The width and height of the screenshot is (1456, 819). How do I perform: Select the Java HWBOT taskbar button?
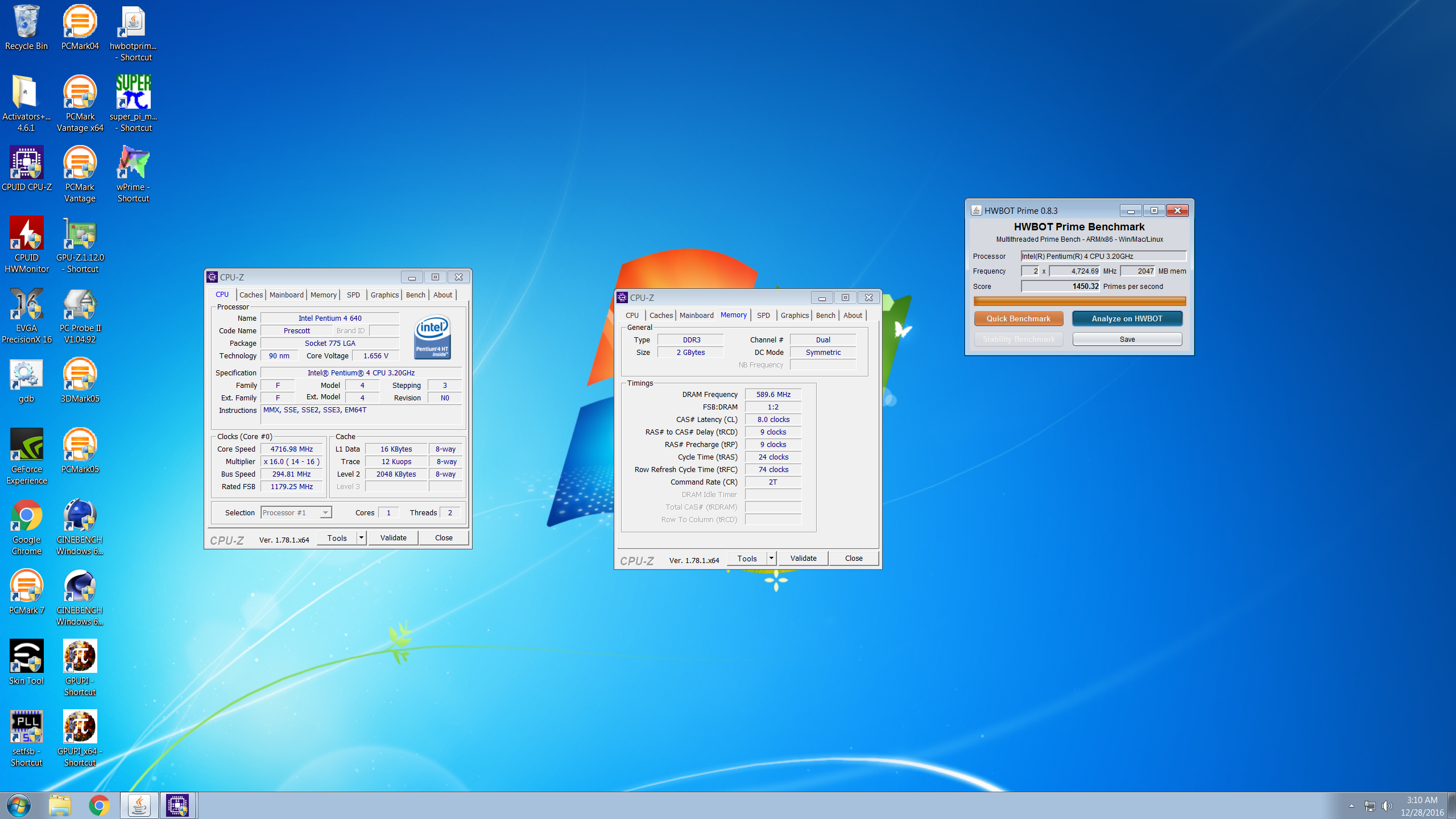coord(139,805)
